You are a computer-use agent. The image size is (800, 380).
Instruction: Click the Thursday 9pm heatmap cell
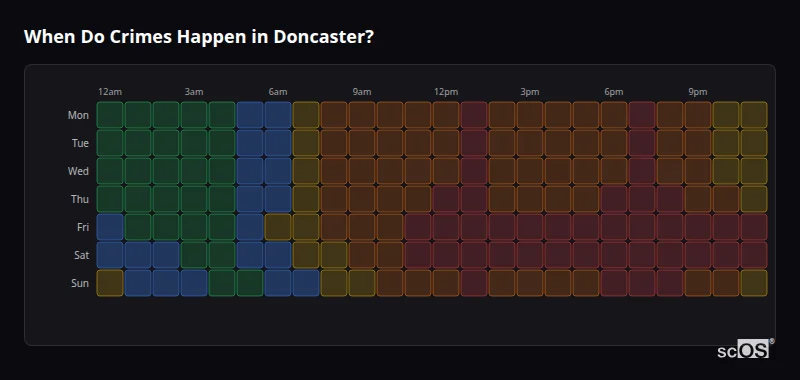pos(698,199)
